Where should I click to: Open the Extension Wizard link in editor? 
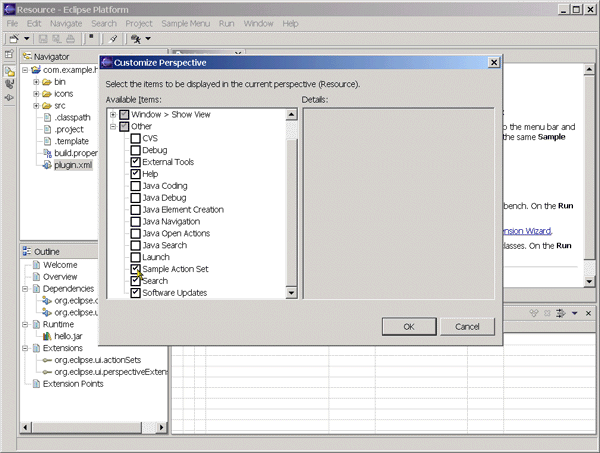(527, 231)
